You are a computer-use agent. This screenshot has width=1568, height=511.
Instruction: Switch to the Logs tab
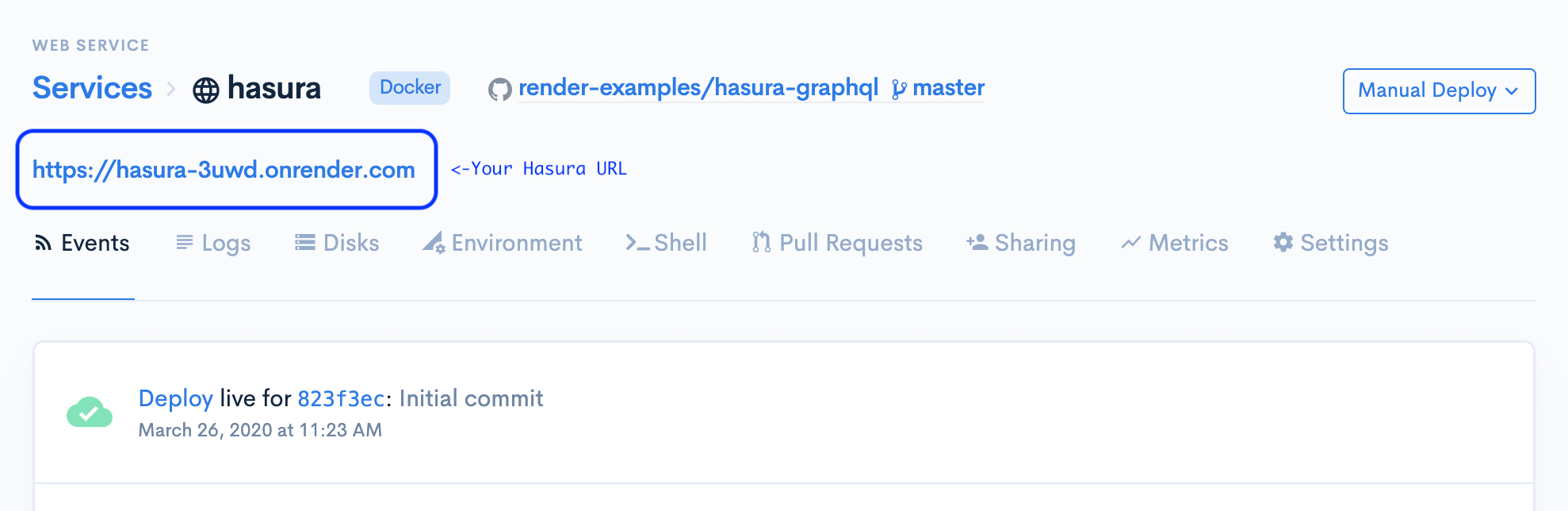(213, 243)
